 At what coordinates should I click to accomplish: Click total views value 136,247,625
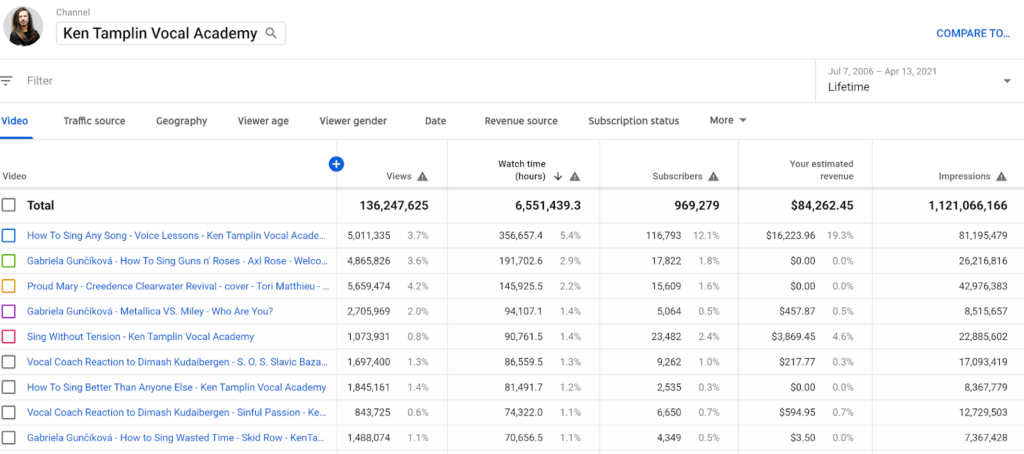[x=394, y=205]
